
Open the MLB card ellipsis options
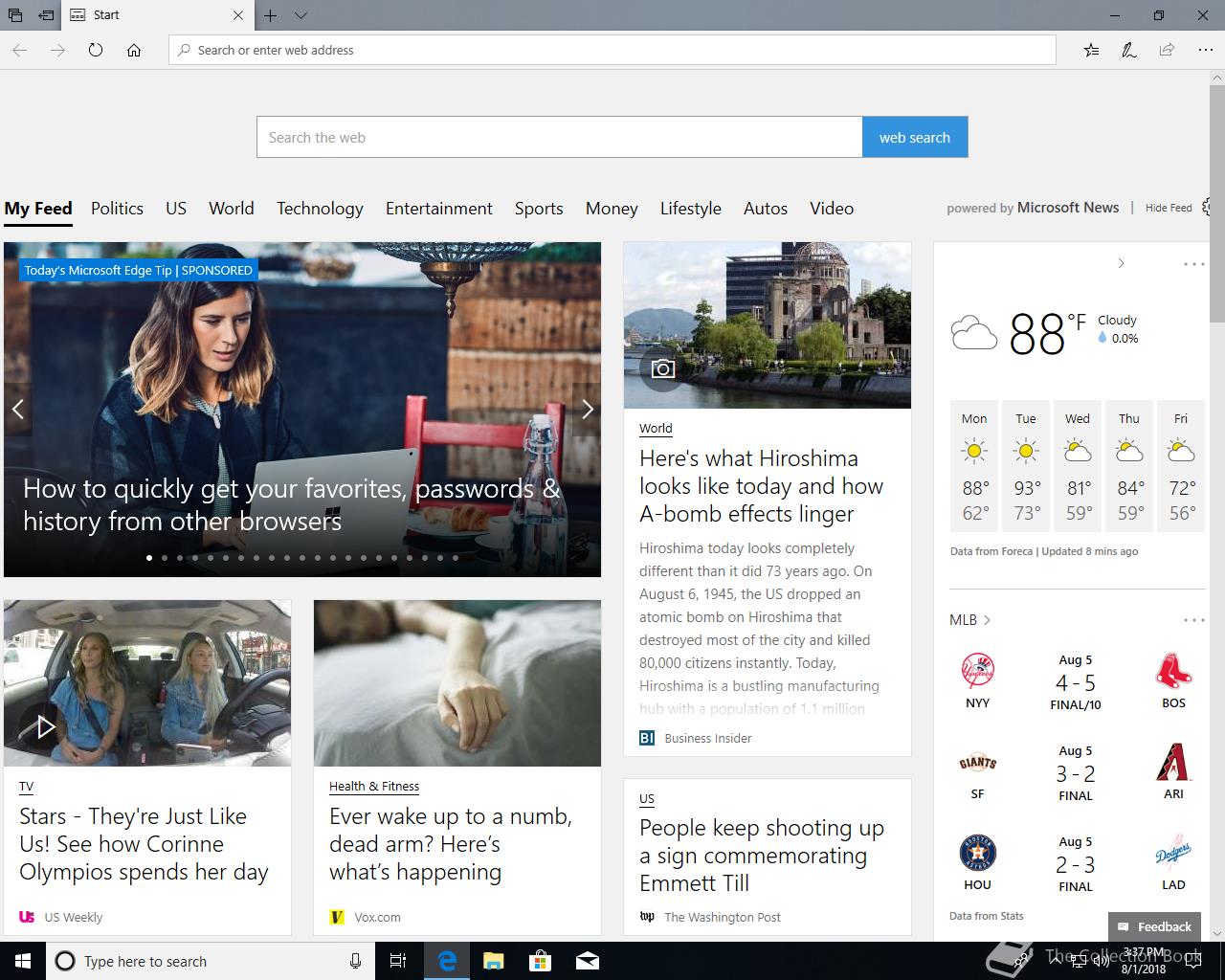[1194, 620]
